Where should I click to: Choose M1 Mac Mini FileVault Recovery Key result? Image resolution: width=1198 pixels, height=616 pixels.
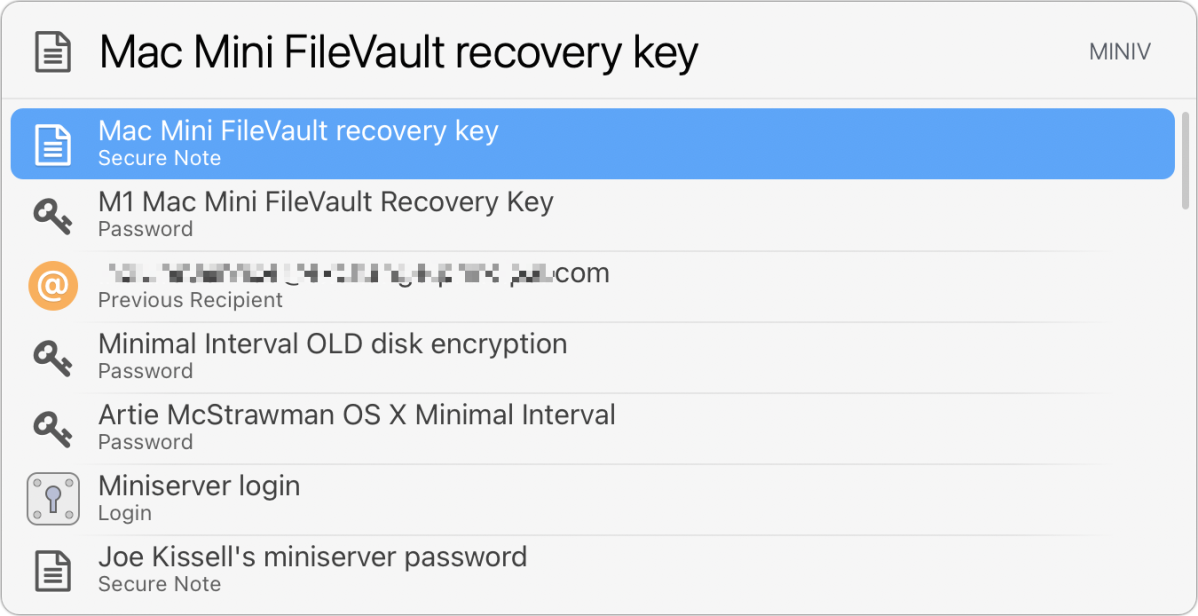[592, 215]
